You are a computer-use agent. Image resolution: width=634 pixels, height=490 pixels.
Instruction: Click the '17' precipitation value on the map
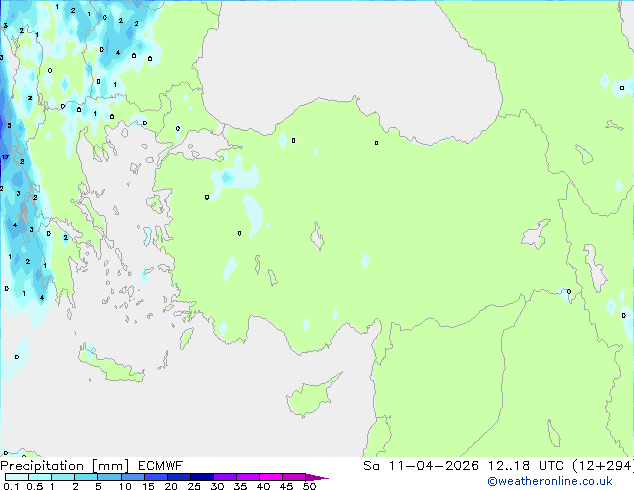[x=5, y=157]
